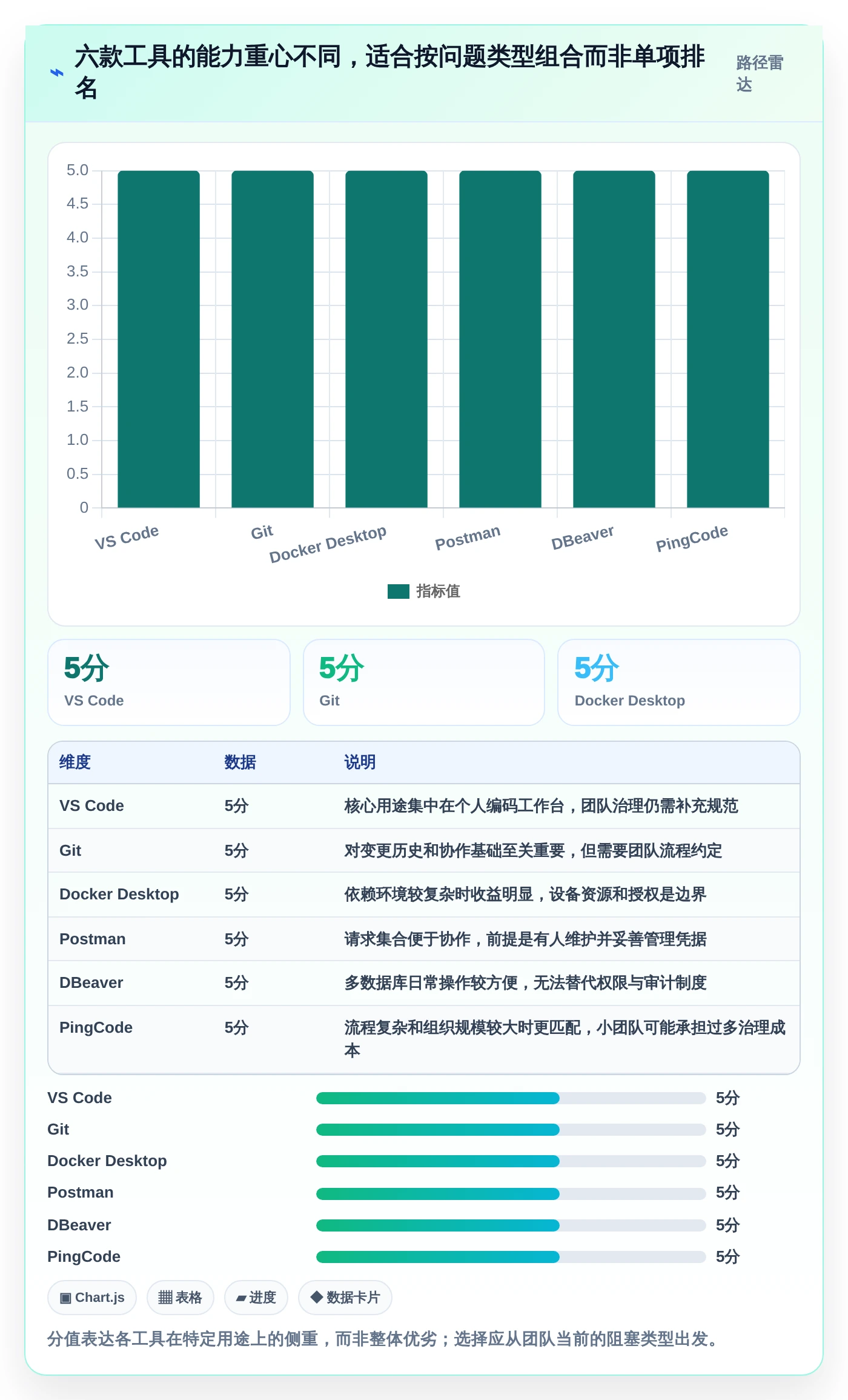Click the PingCode x-axis label
This screenshot has width=848, height=1400.
692,538
